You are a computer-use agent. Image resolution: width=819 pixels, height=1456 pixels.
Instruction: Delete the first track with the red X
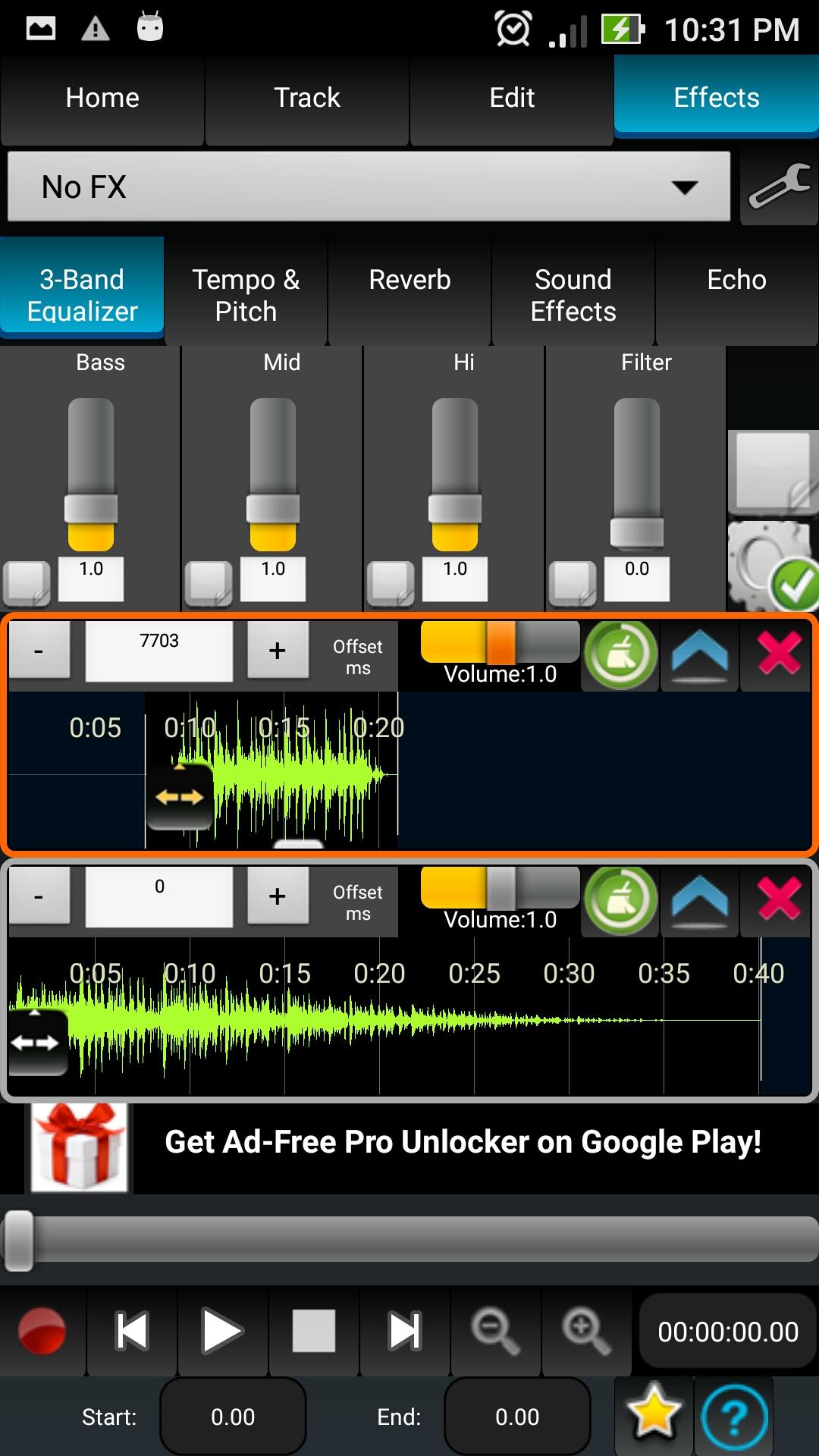(x=779, y=654)
